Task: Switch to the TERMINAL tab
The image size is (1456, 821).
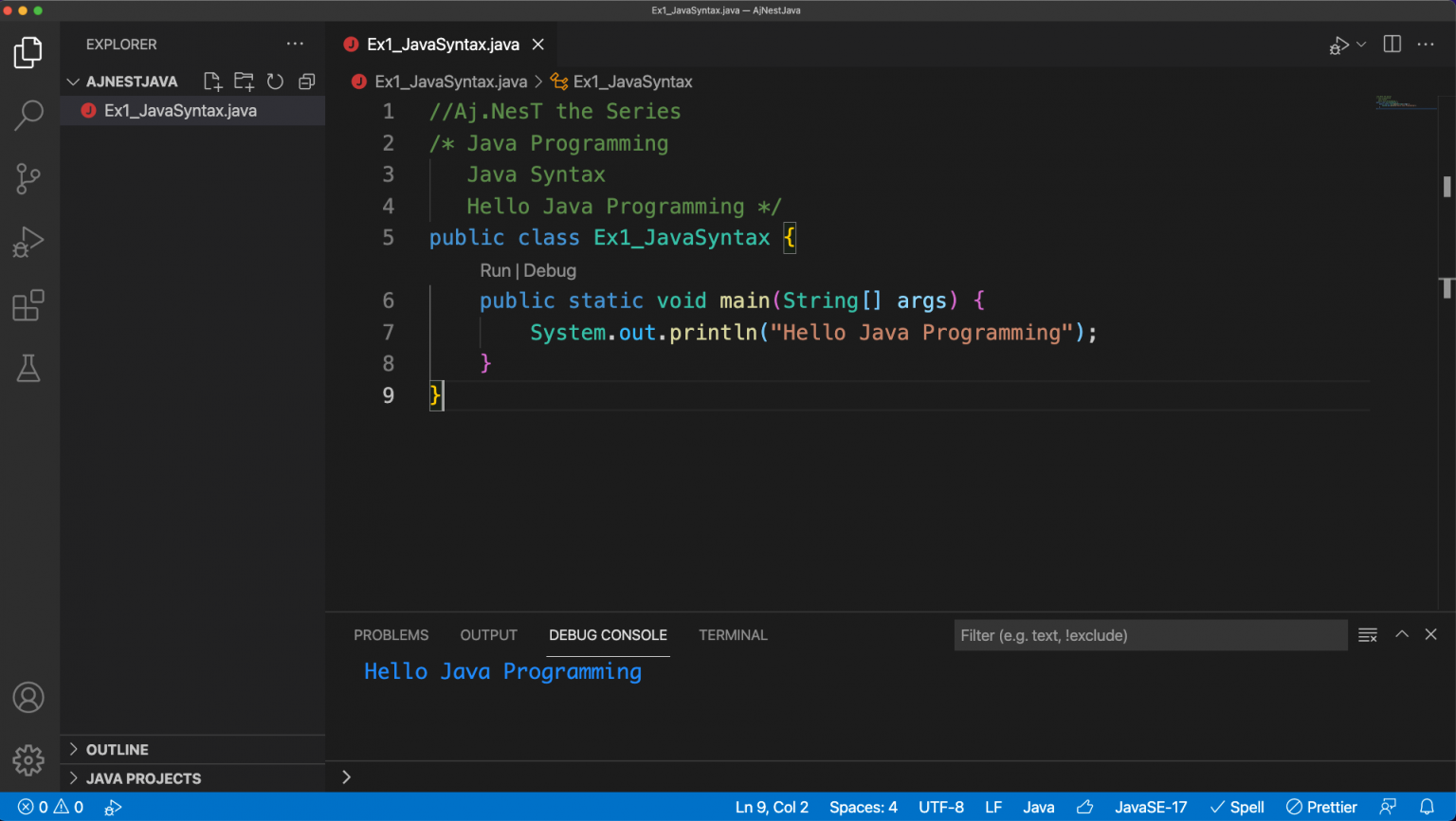Action: (733, 635)
